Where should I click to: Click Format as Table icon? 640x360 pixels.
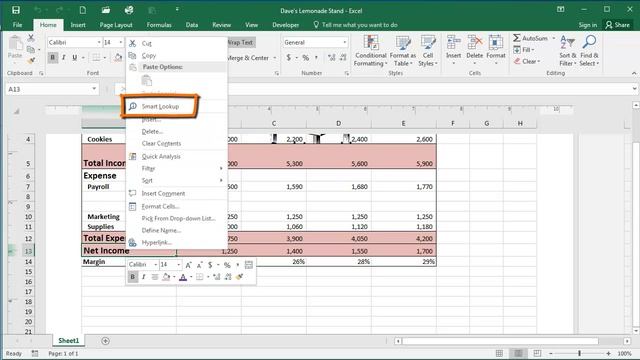point(403,51)
